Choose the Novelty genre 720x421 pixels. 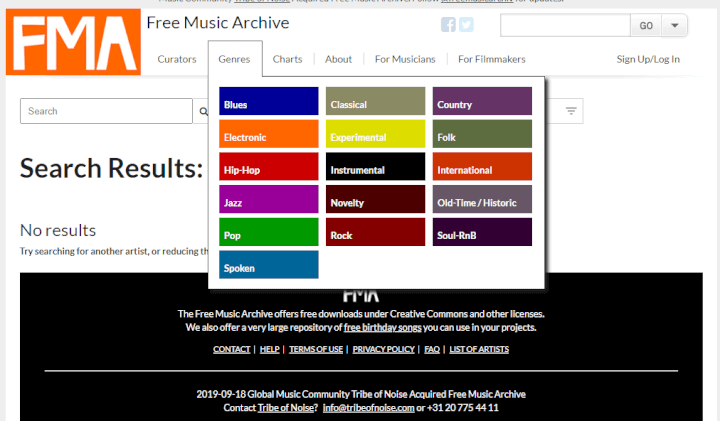pos(376,199)
